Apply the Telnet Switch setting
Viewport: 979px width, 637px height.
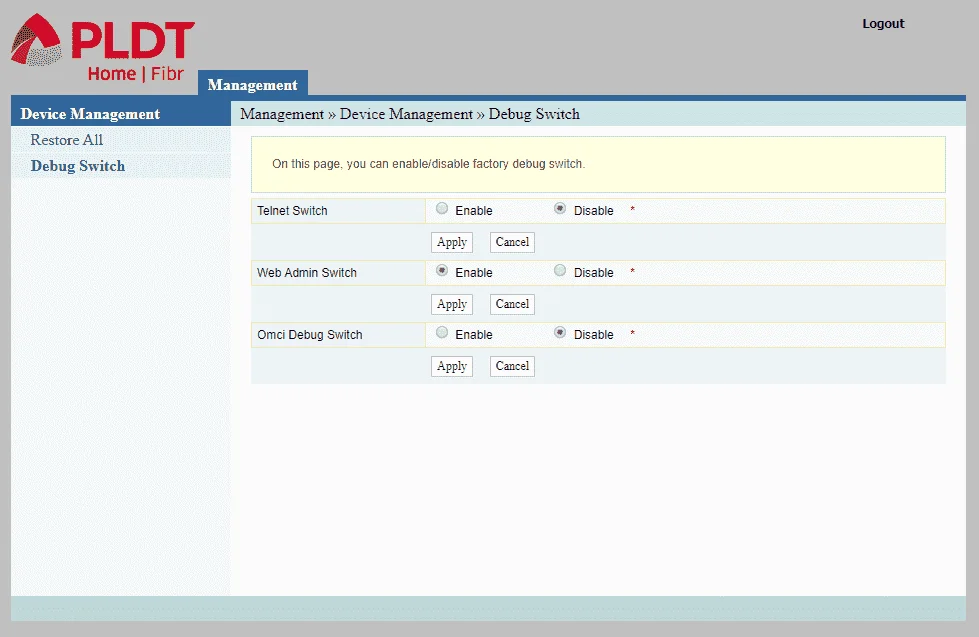pos(452,242)
